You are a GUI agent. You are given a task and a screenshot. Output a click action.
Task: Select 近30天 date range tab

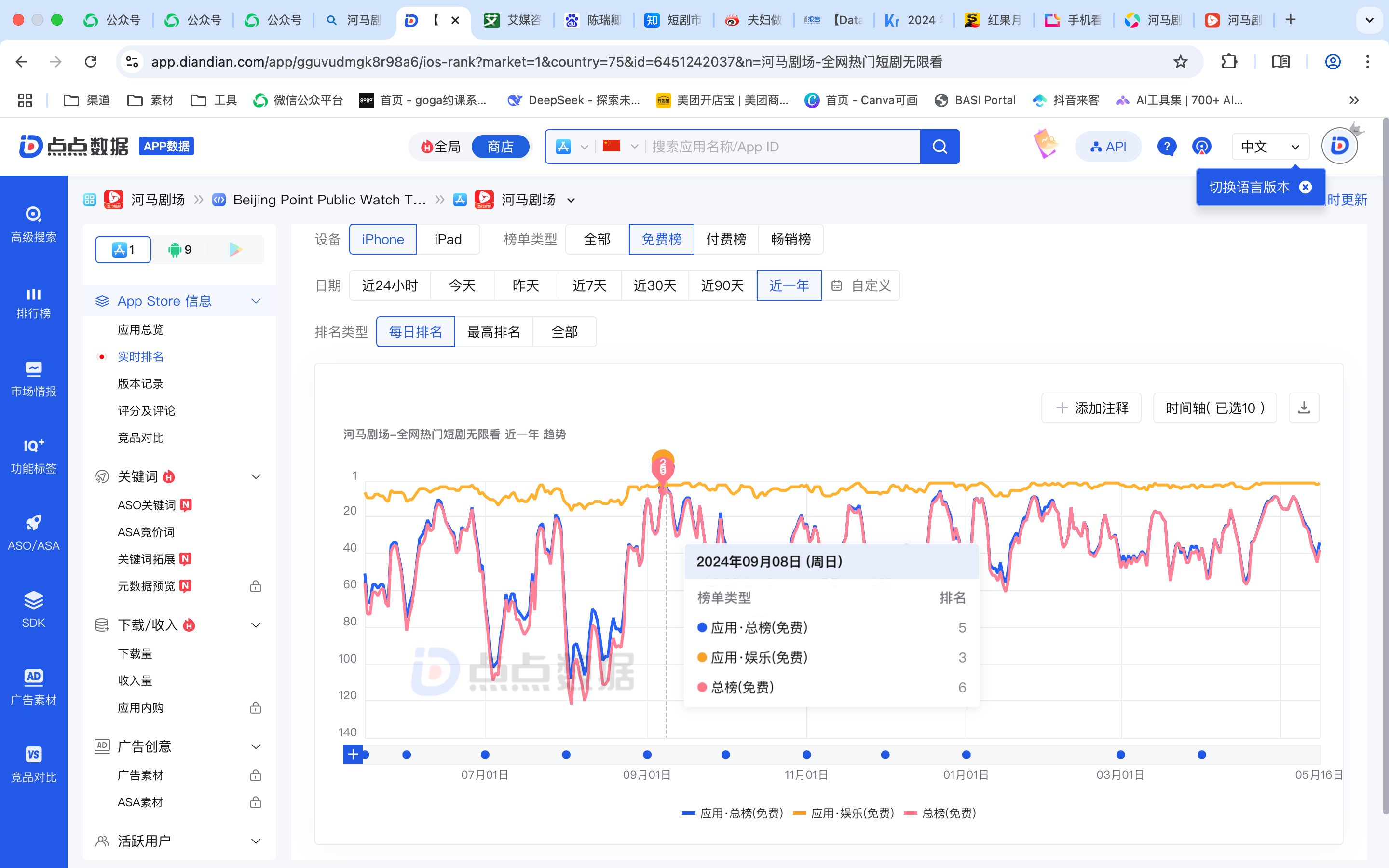pos(654,285)
